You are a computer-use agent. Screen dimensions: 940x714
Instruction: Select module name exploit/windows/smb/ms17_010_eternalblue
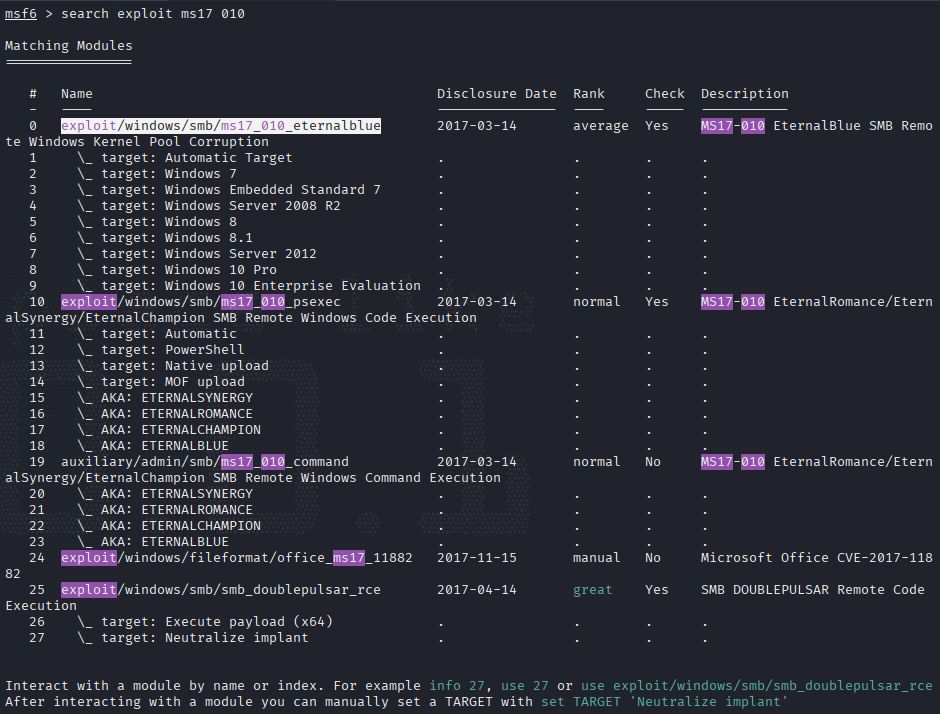[x=221, y=125]
